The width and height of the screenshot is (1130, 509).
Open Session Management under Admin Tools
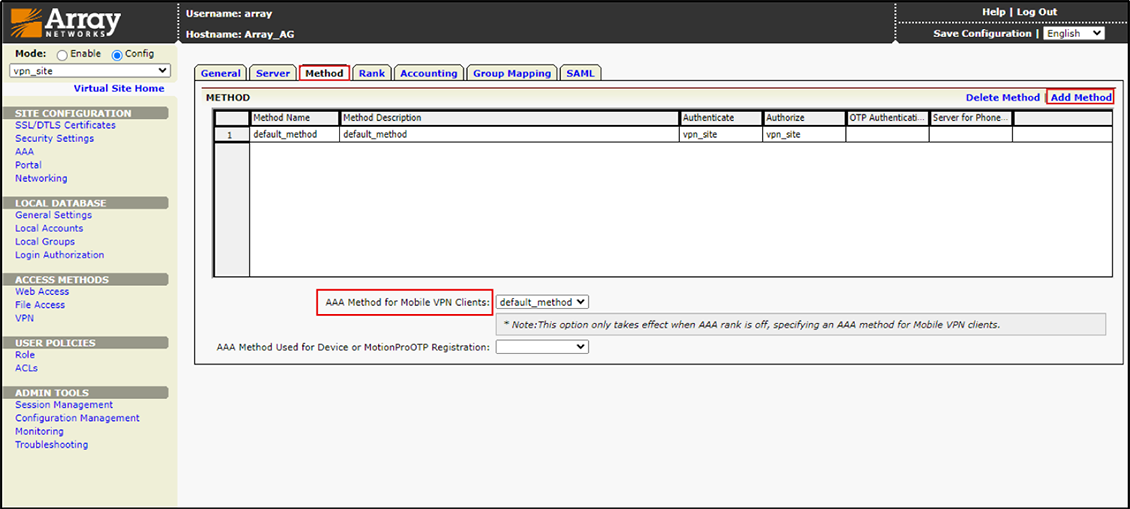click(x=64, y=405)
